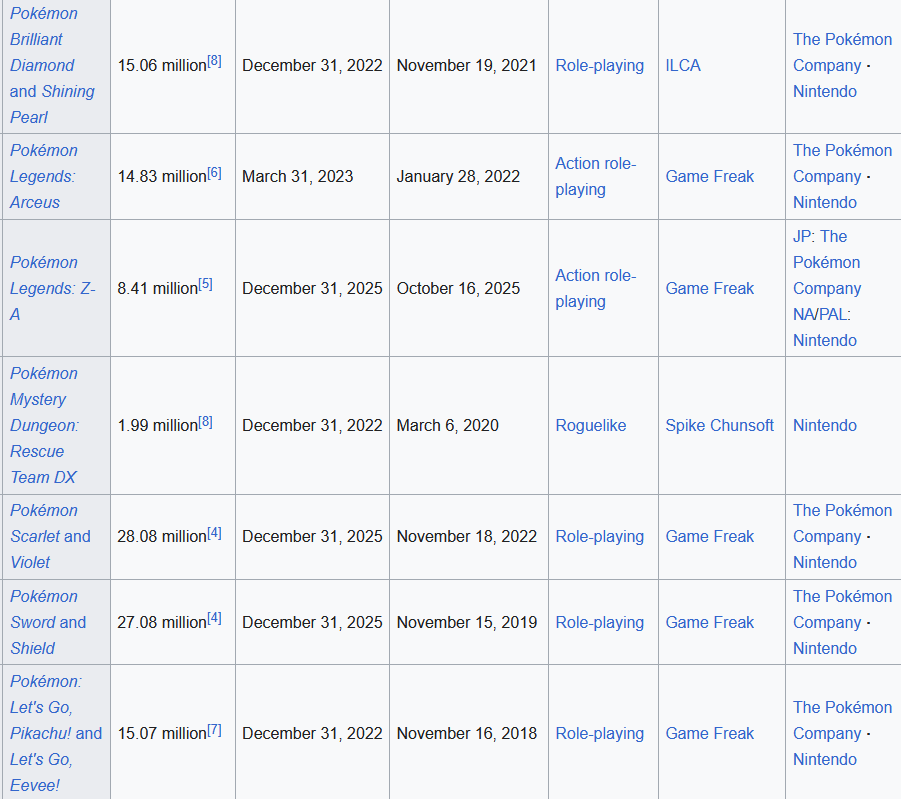This screenshot has width=901, height=799.
Task: Select release date March 6, 2020
Action: (448, 425)
